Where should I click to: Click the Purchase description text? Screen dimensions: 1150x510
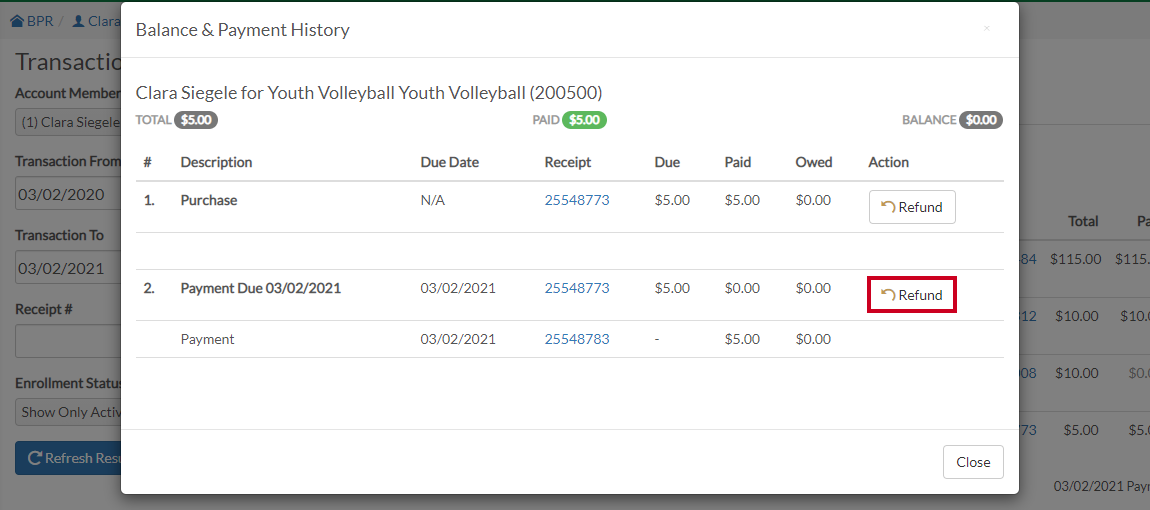tap(209, 200)
